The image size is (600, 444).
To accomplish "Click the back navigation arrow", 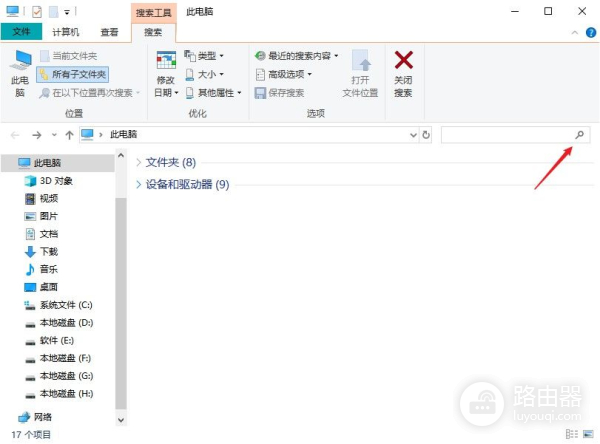I will [x=15, y=135].
